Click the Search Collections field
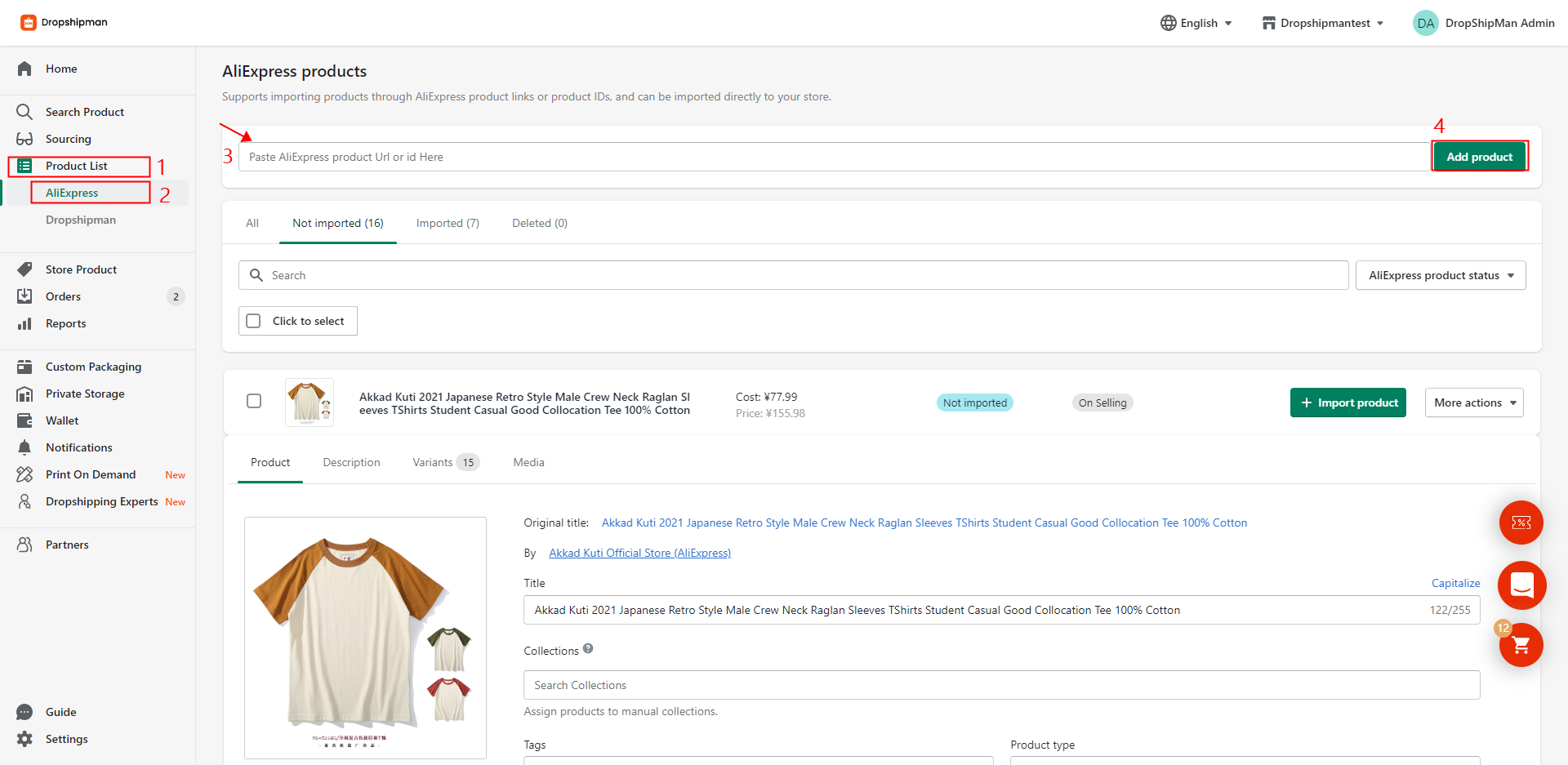The height and width of the screenshot is (765, 1568). click(x=1001, y=685)
